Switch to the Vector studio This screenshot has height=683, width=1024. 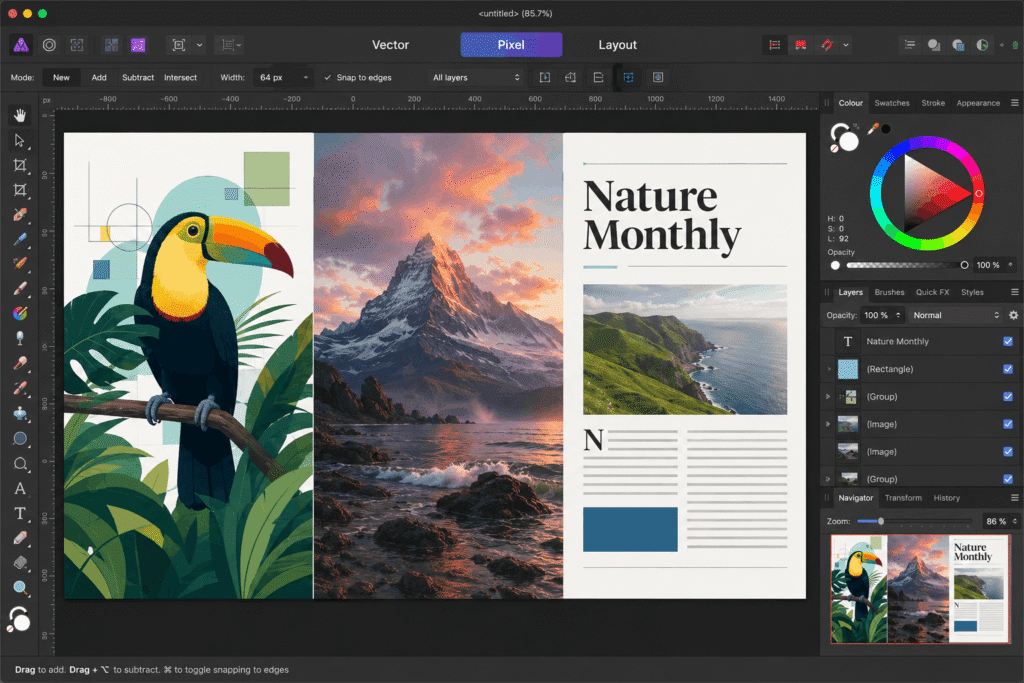click(x=390, y=45)
